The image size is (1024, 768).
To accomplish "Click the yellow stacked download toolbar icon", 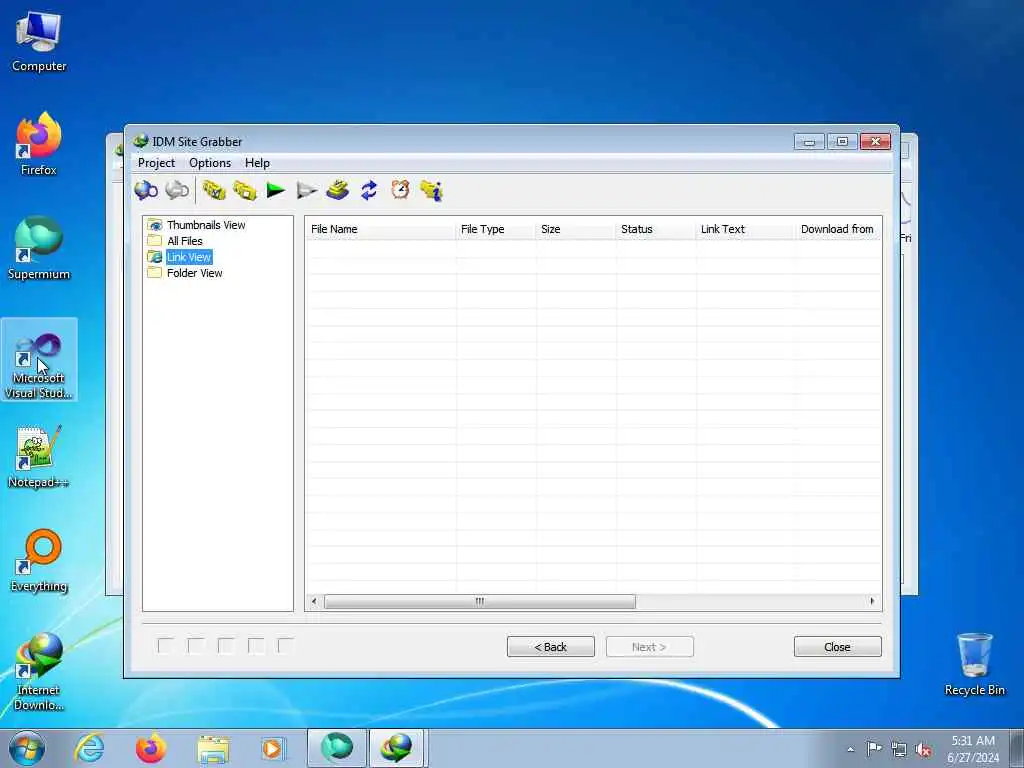I will (x=338, y=190).
